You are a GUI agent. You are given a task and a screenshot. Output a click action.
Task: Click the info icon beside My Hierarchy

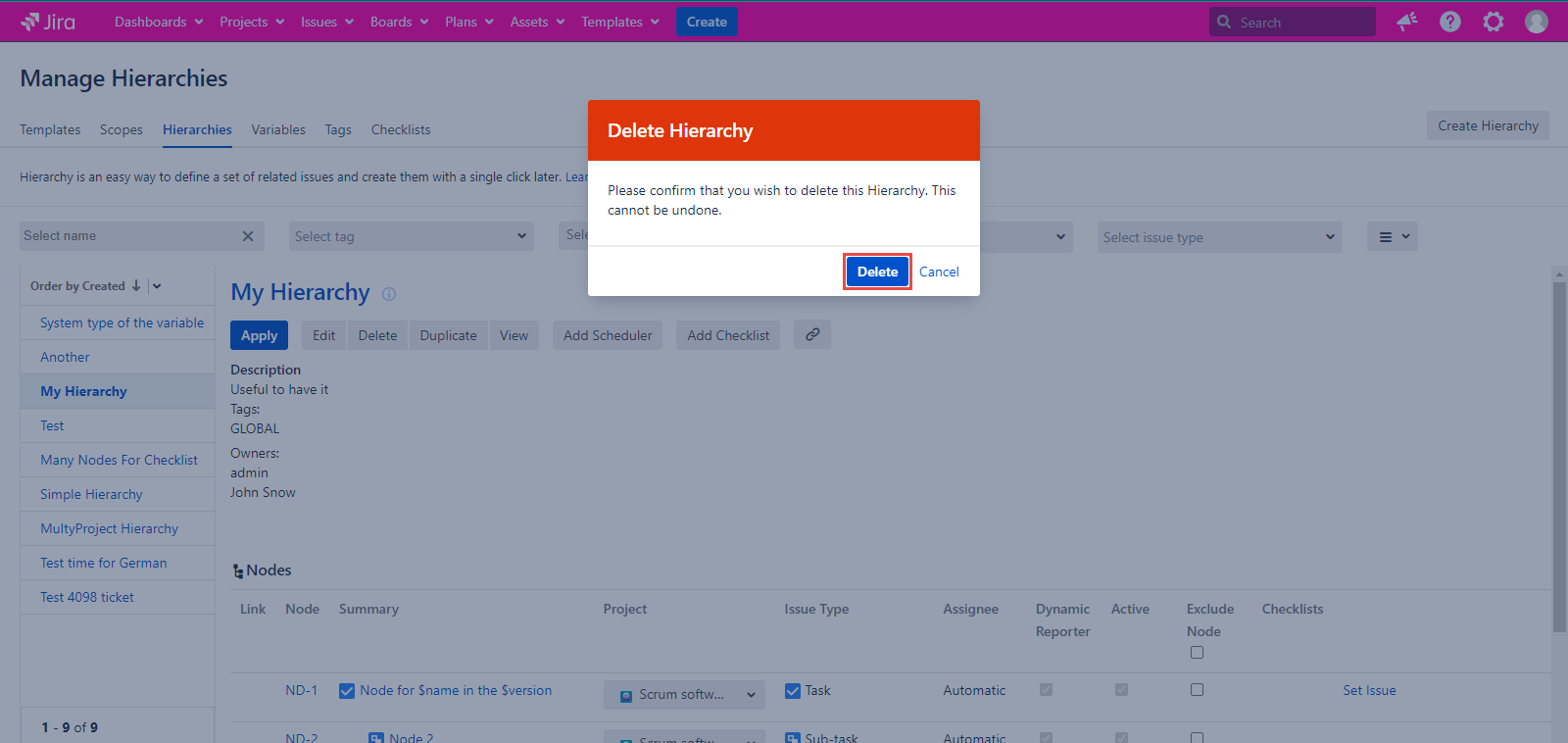pyautogui.click(x=389, y=294)
